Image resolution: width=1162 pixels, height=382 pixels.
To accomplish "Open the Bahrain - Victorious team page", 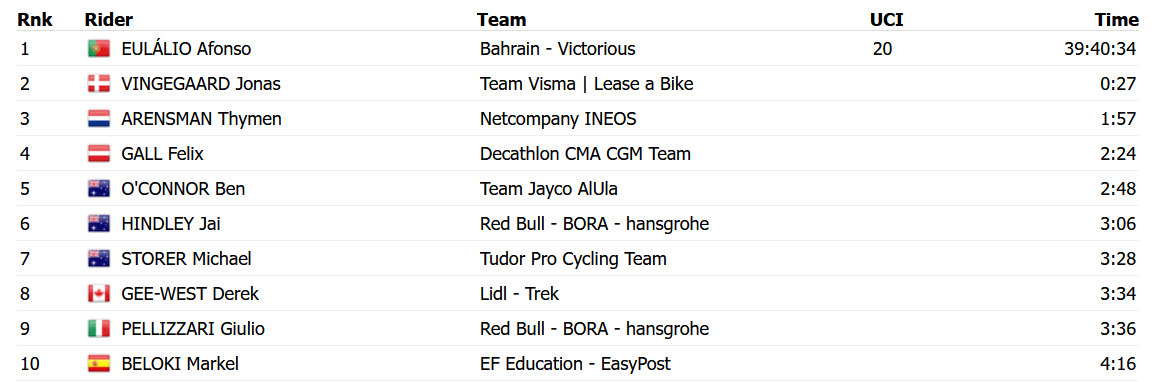I will pyautogui.click(x=557, y=49).
